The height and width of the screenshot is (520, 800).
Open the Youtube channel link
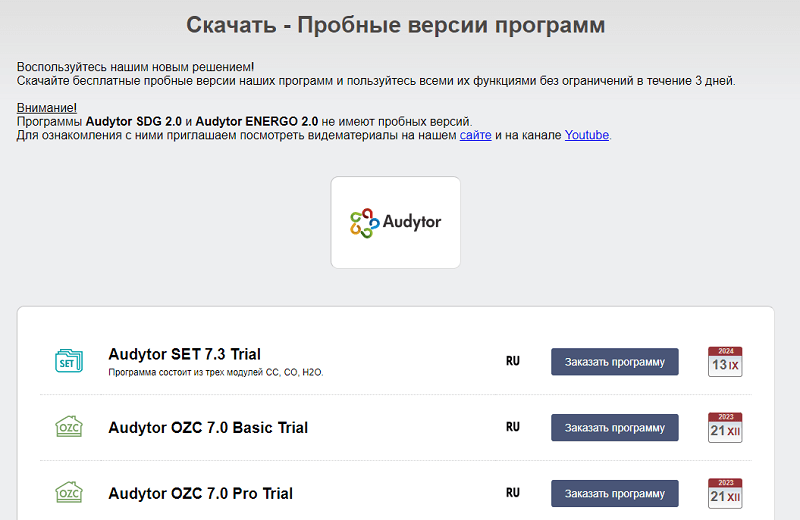point(587,135)
